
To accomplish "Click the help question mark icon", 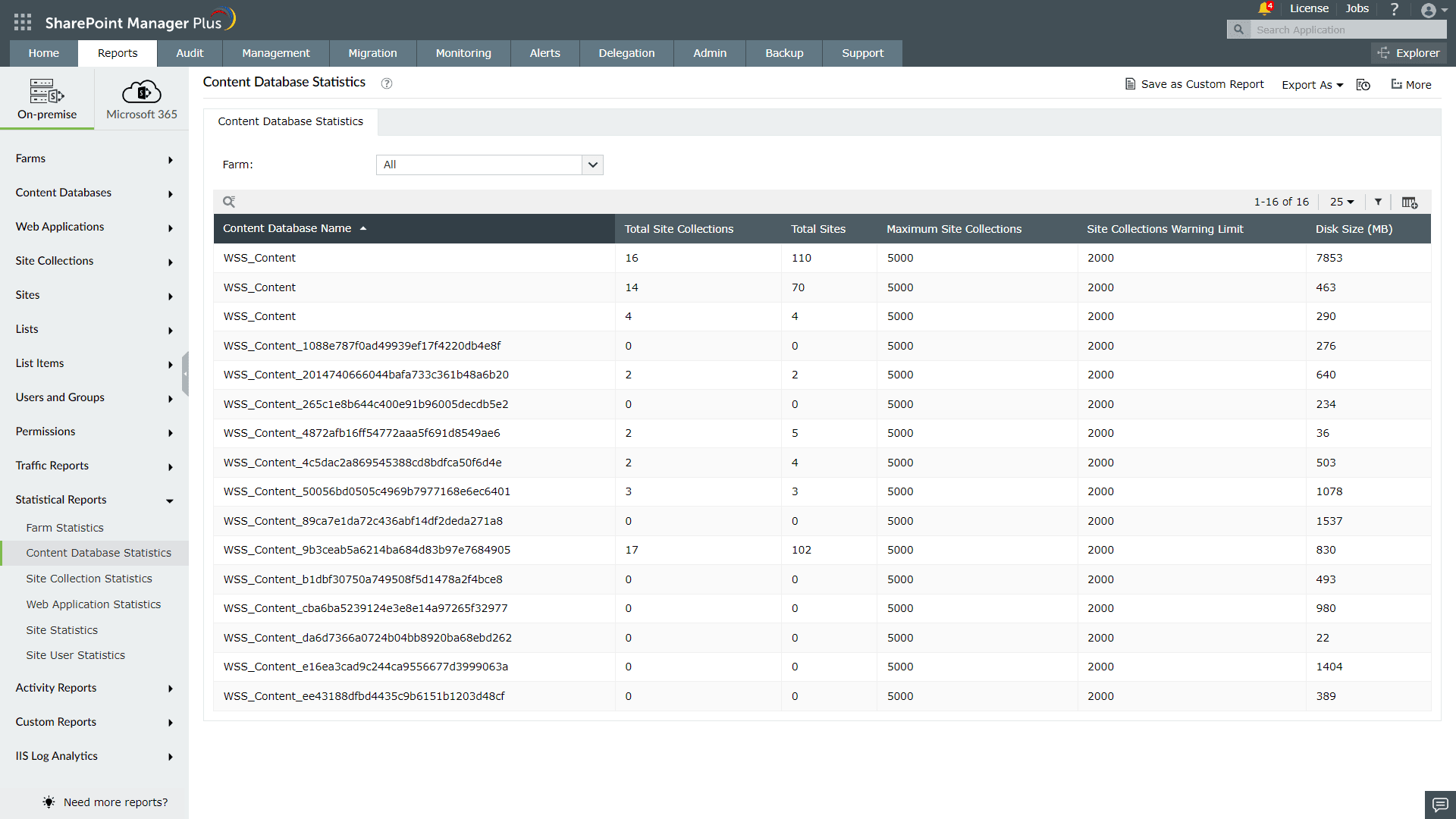I will point(1394,9).
